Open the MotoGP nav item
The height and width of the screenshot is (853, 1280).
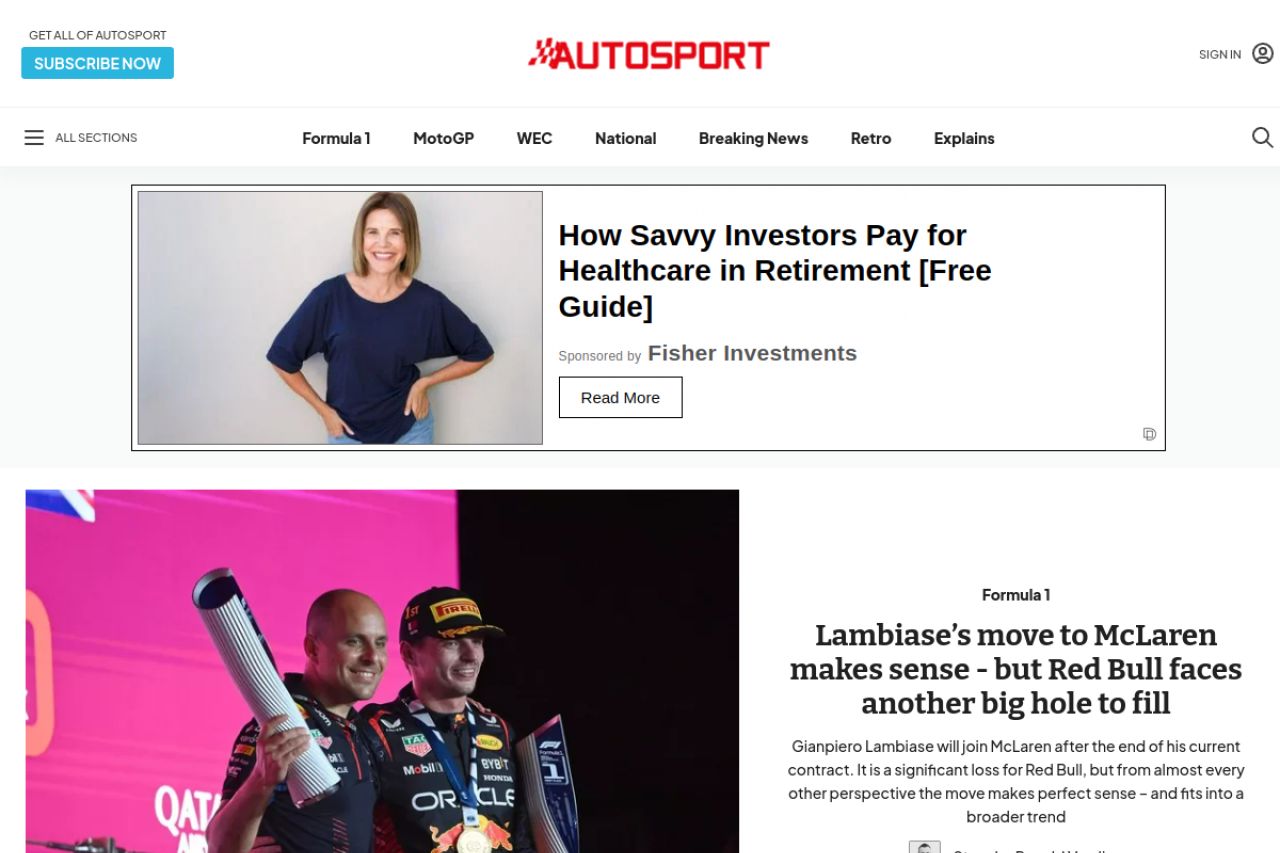[x=443, y=138]
